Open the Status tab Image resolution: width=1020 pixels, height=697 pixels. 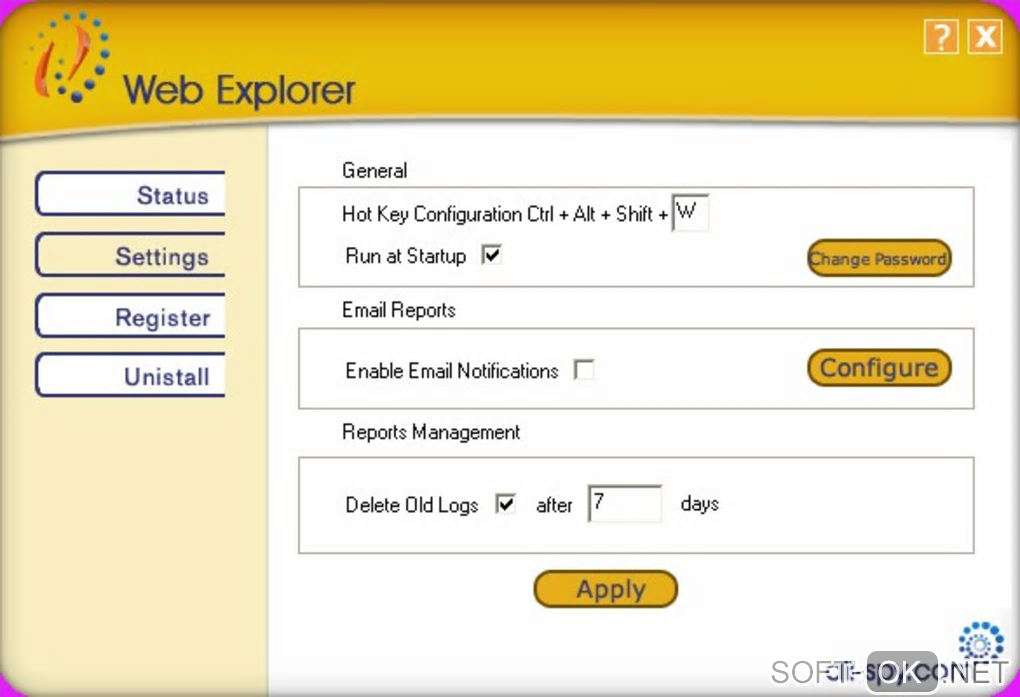coord(131,194)
